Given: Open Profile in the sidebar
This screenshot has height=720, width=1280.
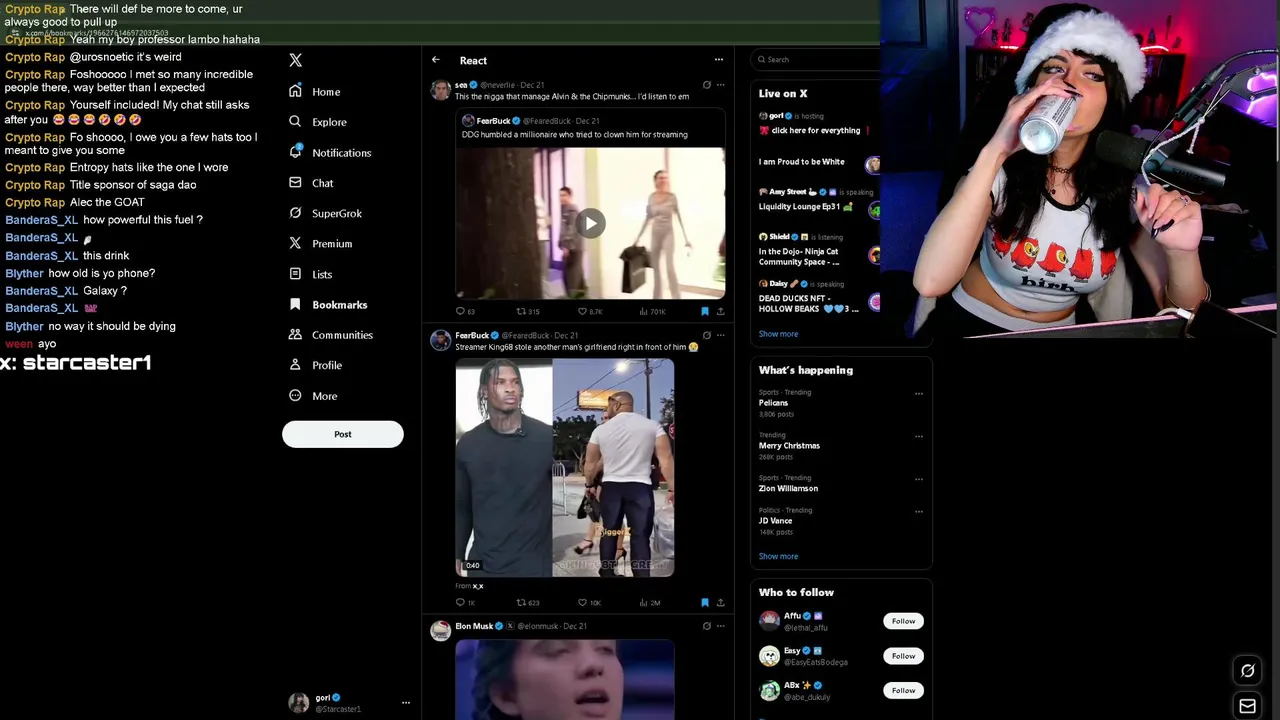Looking at the screenshot, I should (315, 365).
